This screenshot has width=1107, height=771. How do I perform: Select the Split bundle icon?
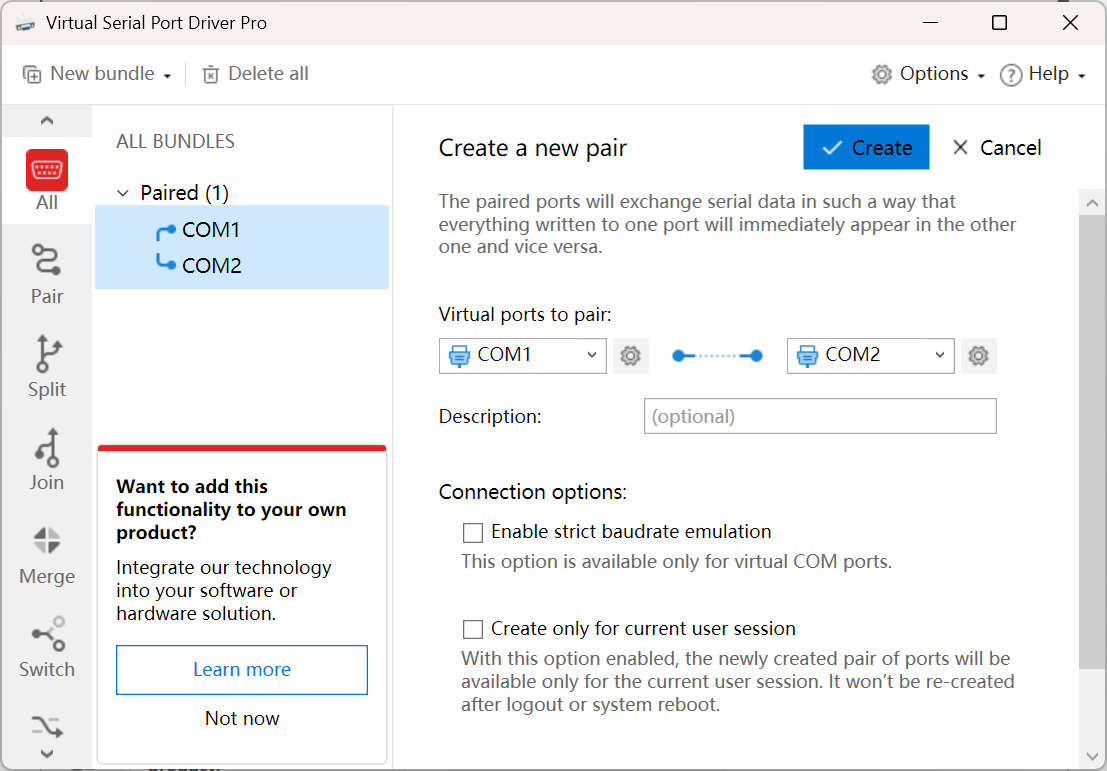tap(47, 355)
